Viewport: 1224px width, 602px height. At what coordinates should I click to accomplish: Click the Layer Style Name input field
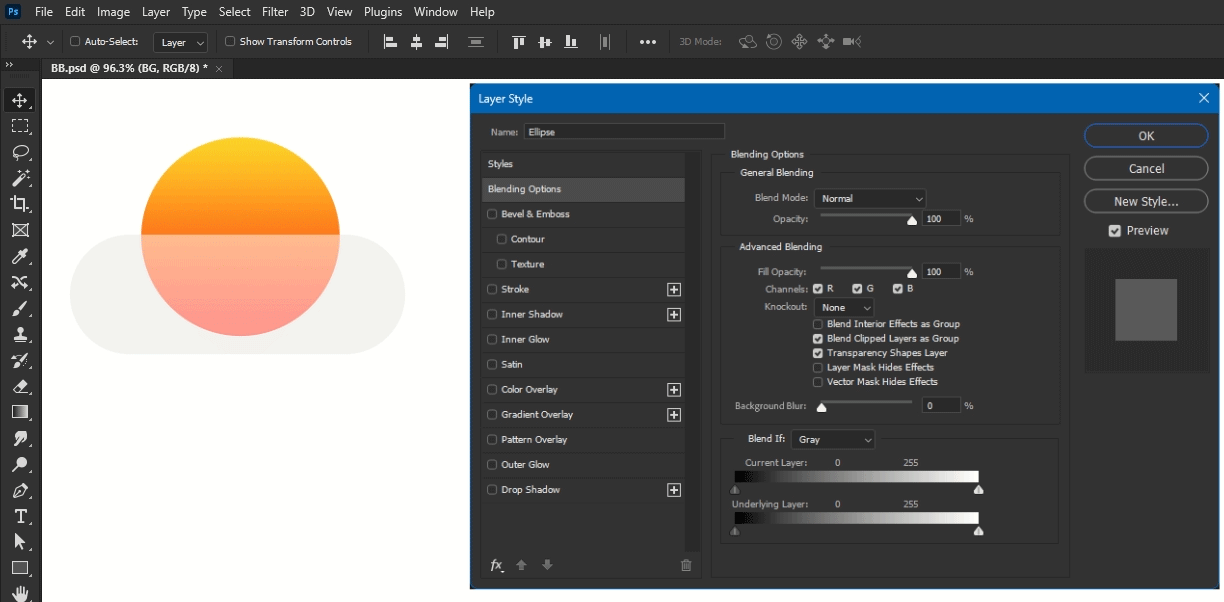[x=623, y=131]
